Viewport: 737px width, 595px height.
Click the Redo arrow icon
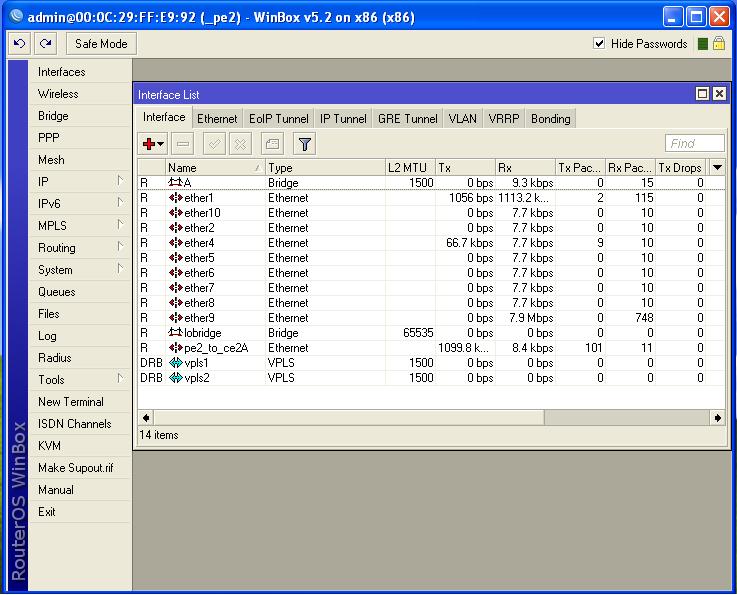[x=46, y=44]
